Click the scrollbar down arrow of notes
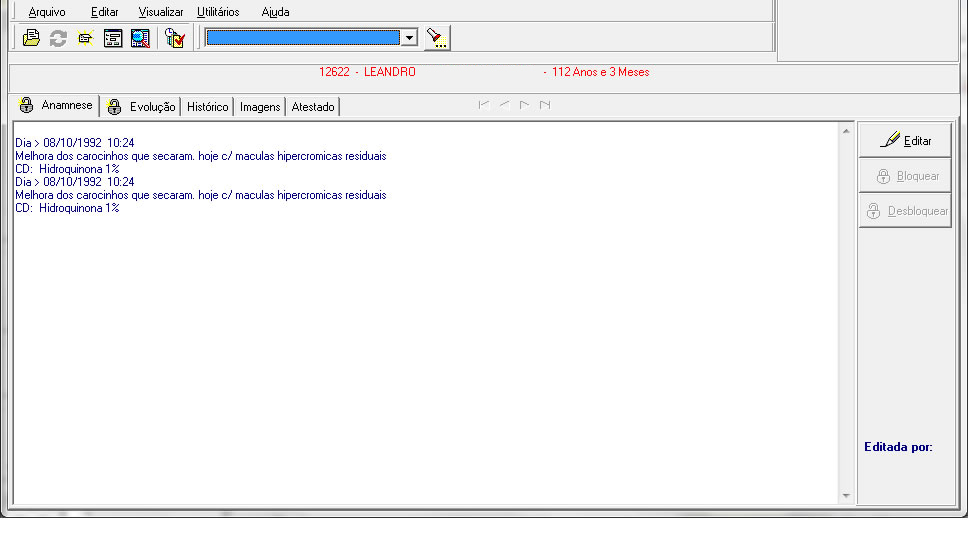 846,496
